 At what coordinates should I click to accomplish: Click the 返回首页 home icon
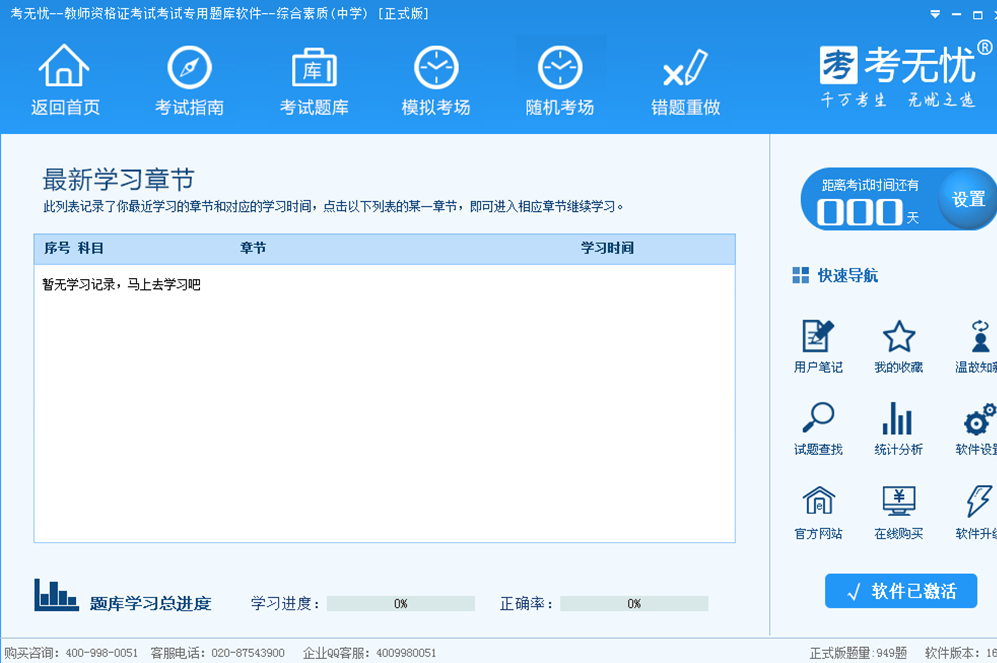65,68
